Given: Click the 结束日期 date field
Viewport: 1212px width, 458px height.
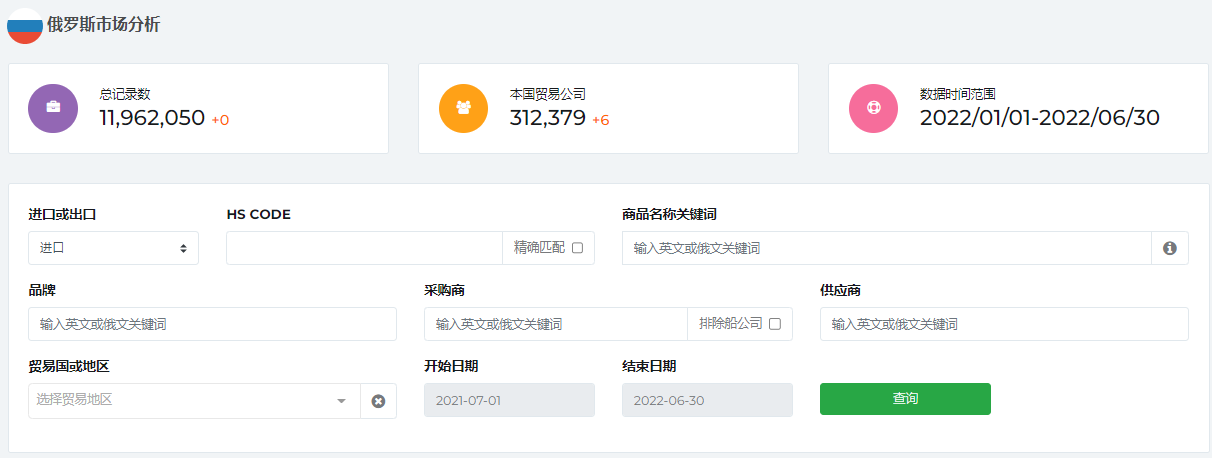Looking at the screenshot, I should point(707,400).
